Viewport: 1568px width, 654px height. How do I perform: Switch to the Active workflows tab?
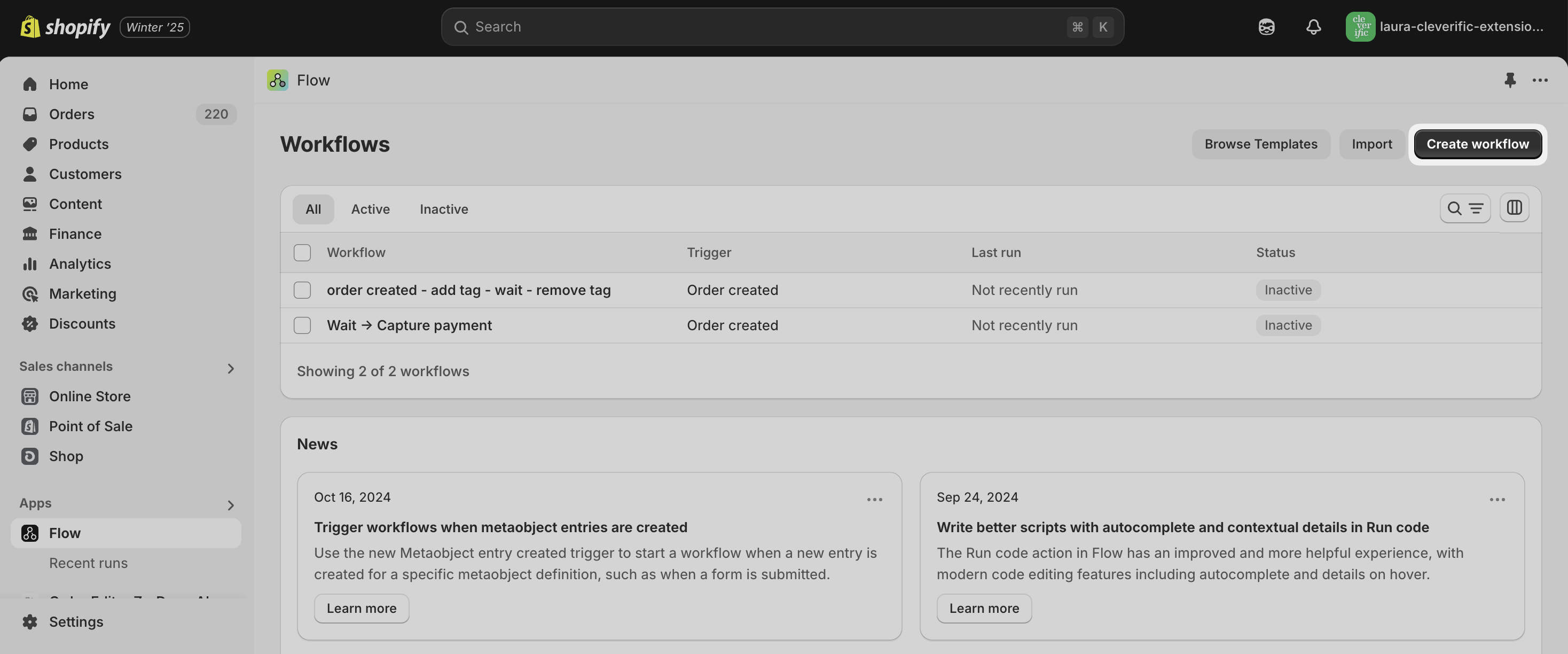tap(370, 209)
